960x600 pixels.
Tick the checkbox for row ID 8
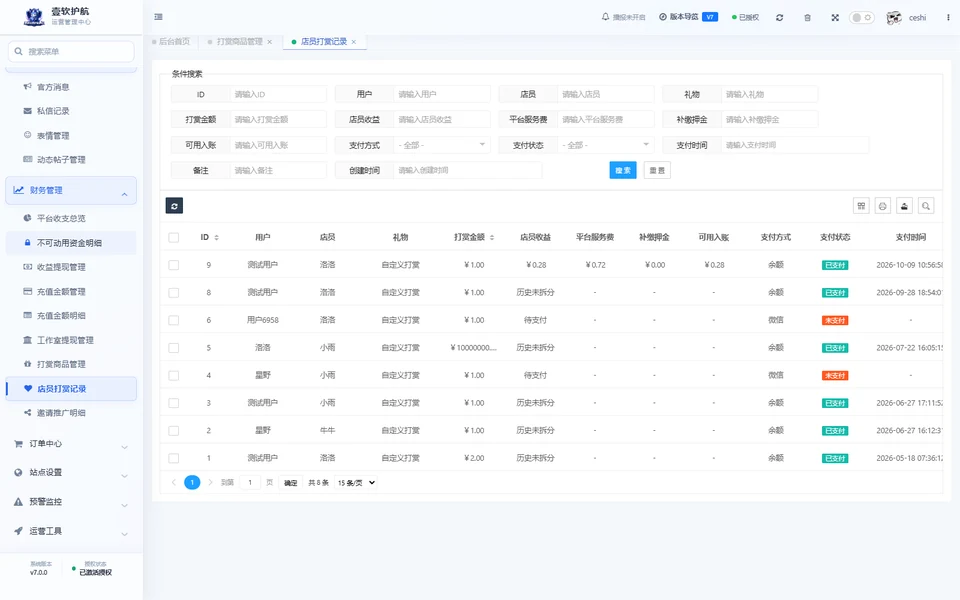point(174,293)
